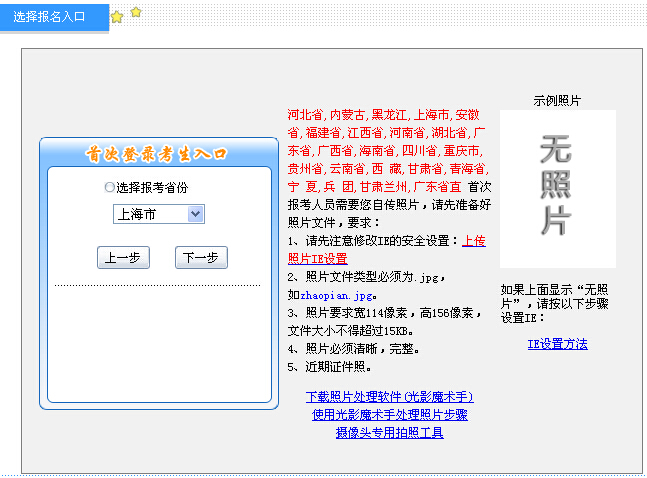Screen dimensions: 647x478
Task: Click the smaller upper yellow star icon
Action: (136, 11)
